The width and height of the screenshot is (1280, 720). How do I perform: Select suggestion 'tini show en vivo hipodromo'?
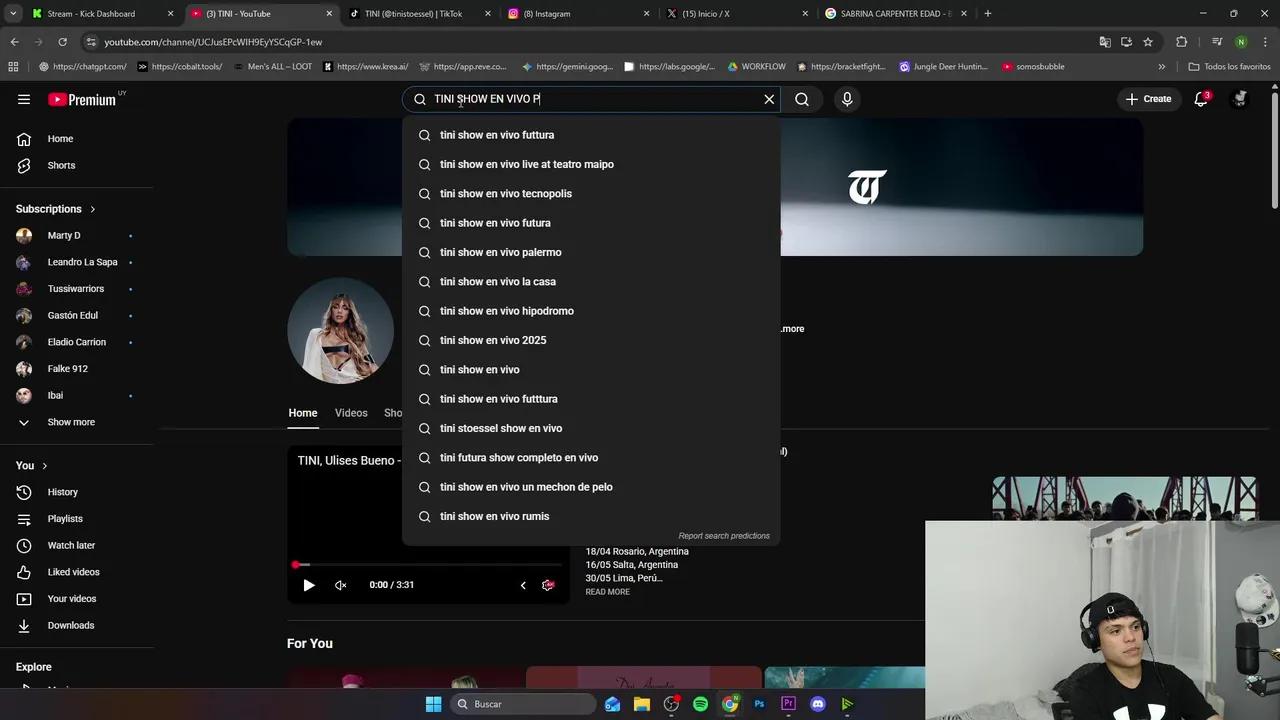point(591,311)
